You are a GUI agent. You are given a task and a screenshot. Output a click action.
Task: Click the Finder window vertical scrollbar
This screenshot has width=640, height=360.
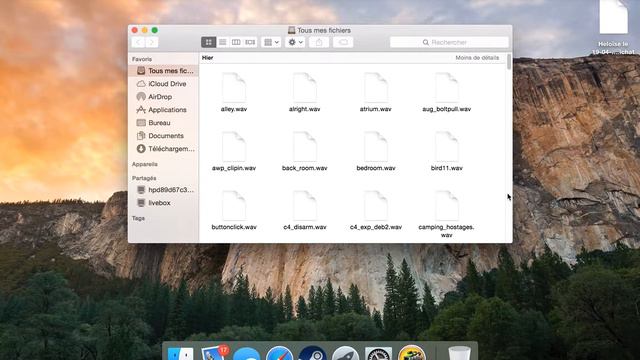[x=509, y=62]
